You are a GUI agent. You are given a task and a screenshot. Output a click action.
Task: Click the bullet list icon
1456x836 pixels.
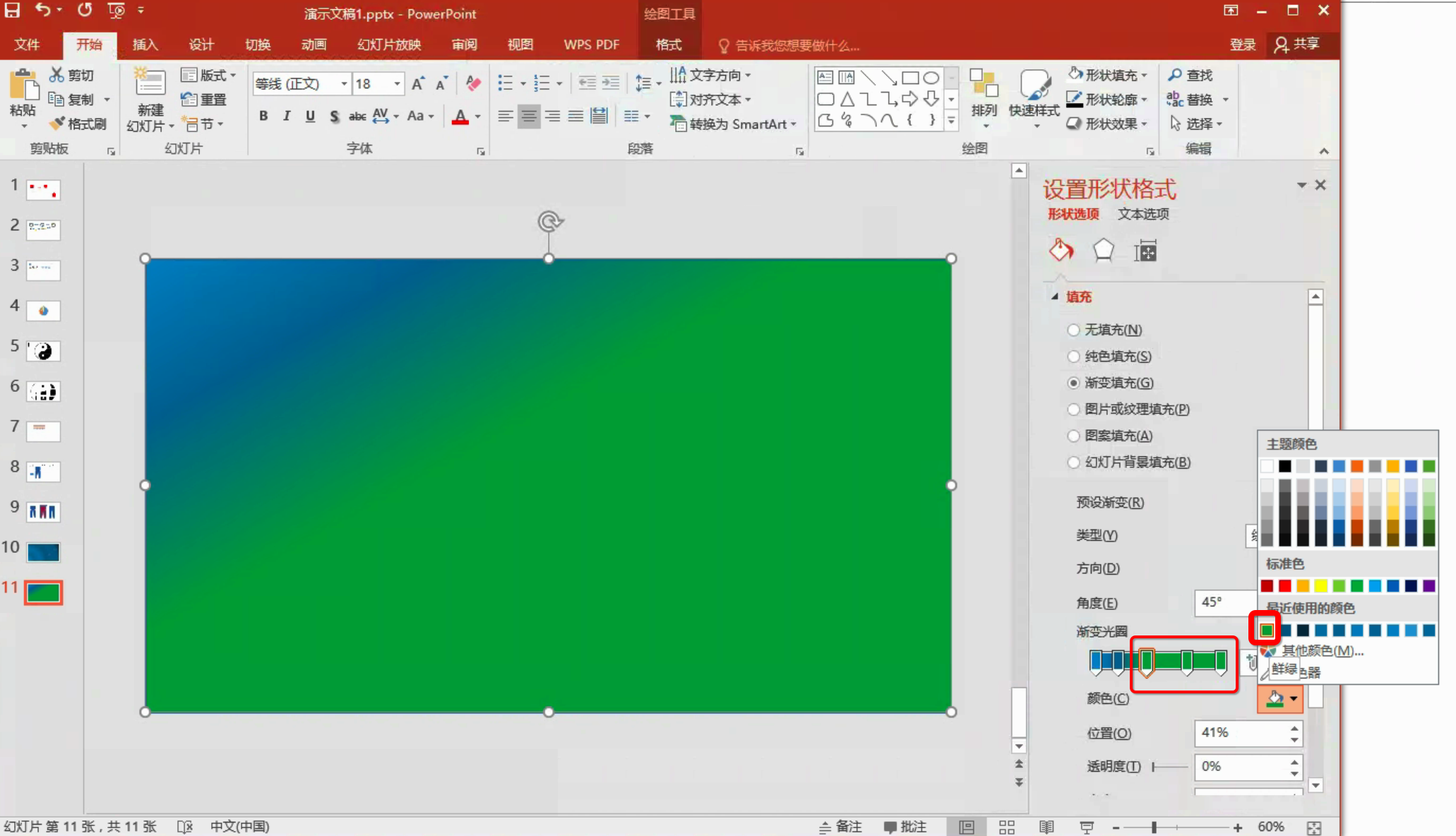pyautogui.click(x=505, y=83)
